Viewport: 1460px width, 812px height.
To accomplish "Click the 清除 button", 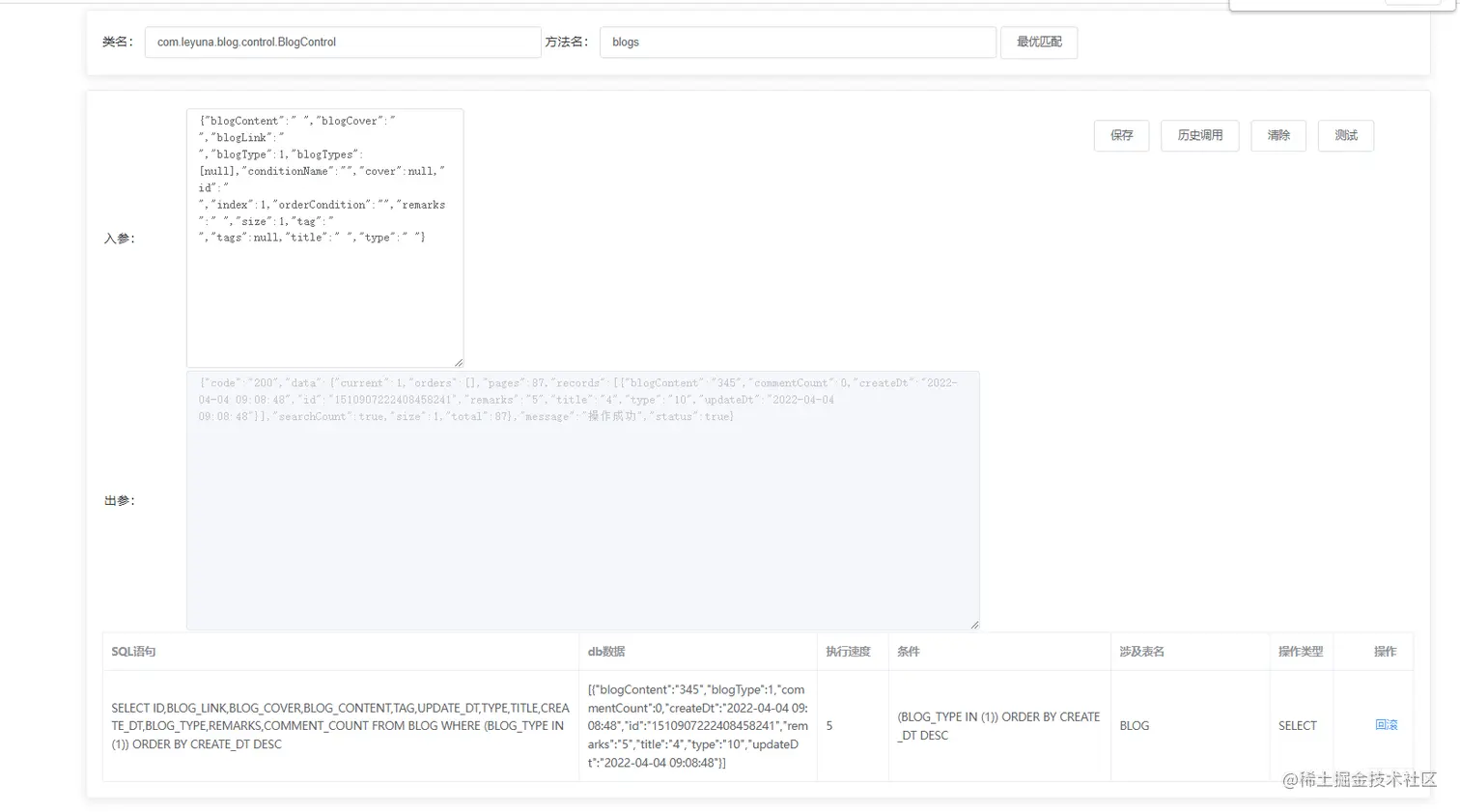I will 1278,135.
